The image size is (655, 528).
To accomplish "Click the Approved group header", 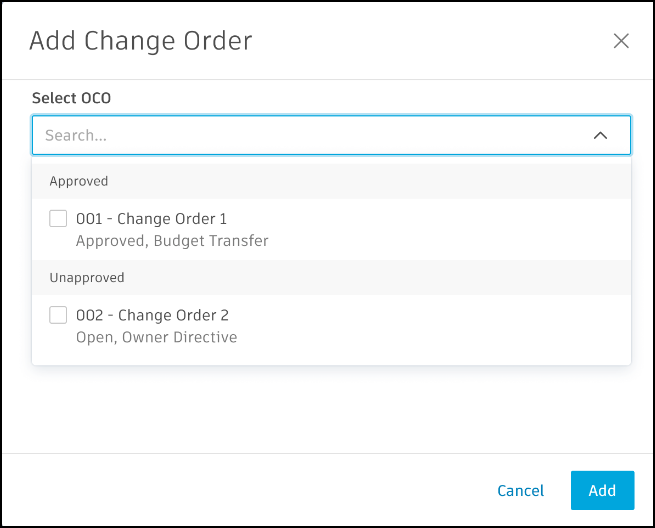I will [x=79, y=181].
